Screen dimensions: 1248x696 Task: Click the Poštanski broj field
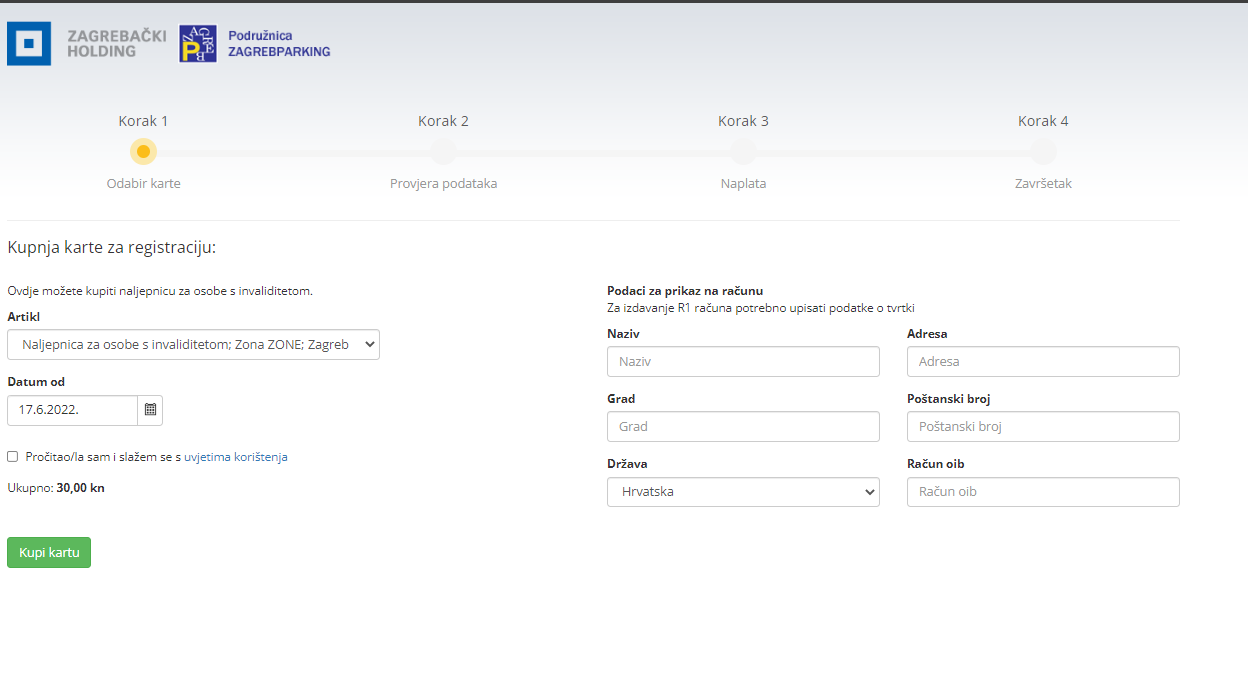(1043, 427)
